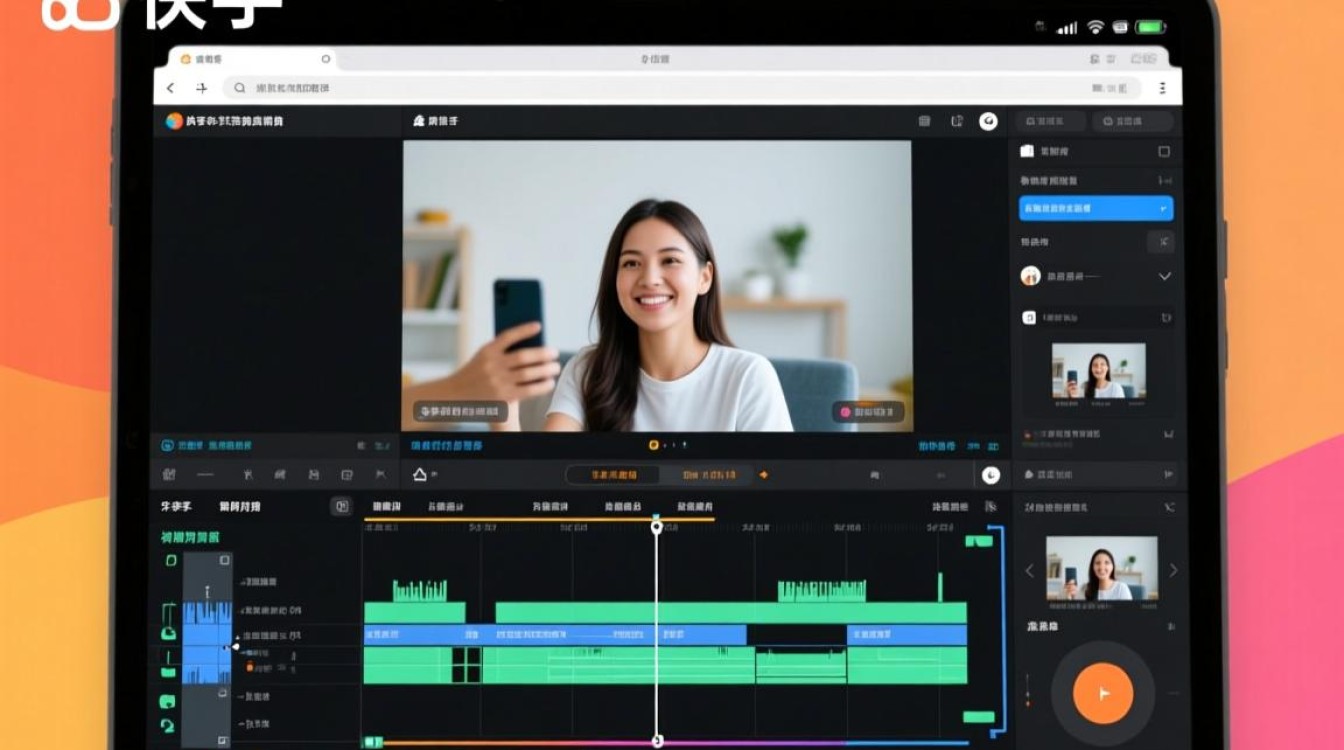Viewport: 1344px width, 750px height.
Task: Show the previous item with the lower thumbnail's left arrow
Action: tap(1029, 570)
